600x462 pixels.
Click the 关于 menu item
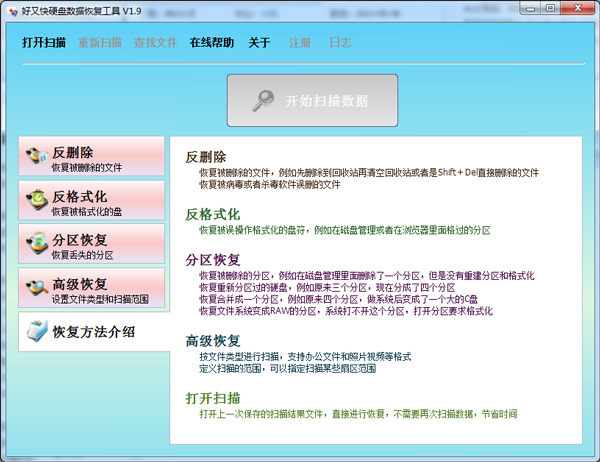click(259, 43)
